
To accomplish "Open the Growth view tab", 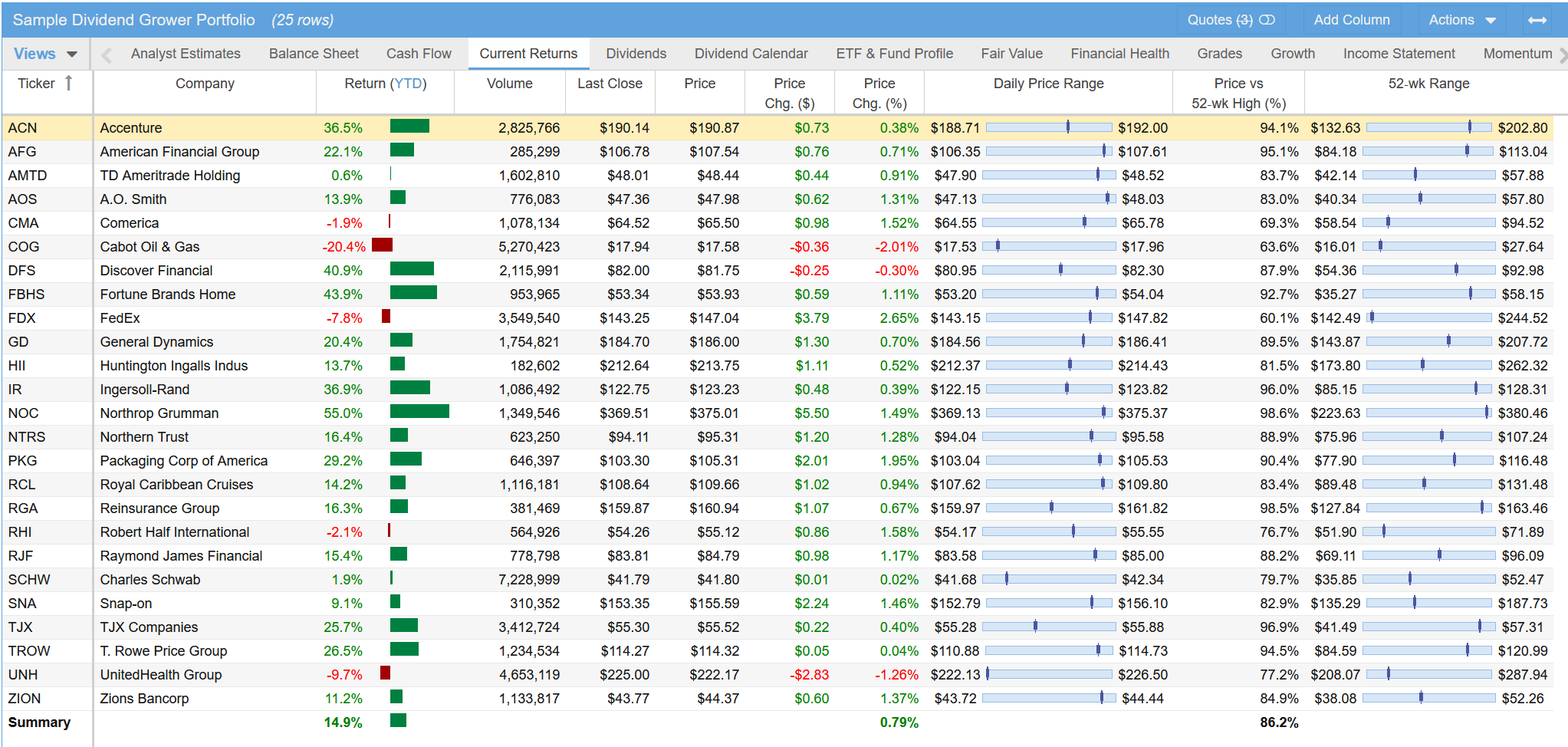I will (1293, 54).
